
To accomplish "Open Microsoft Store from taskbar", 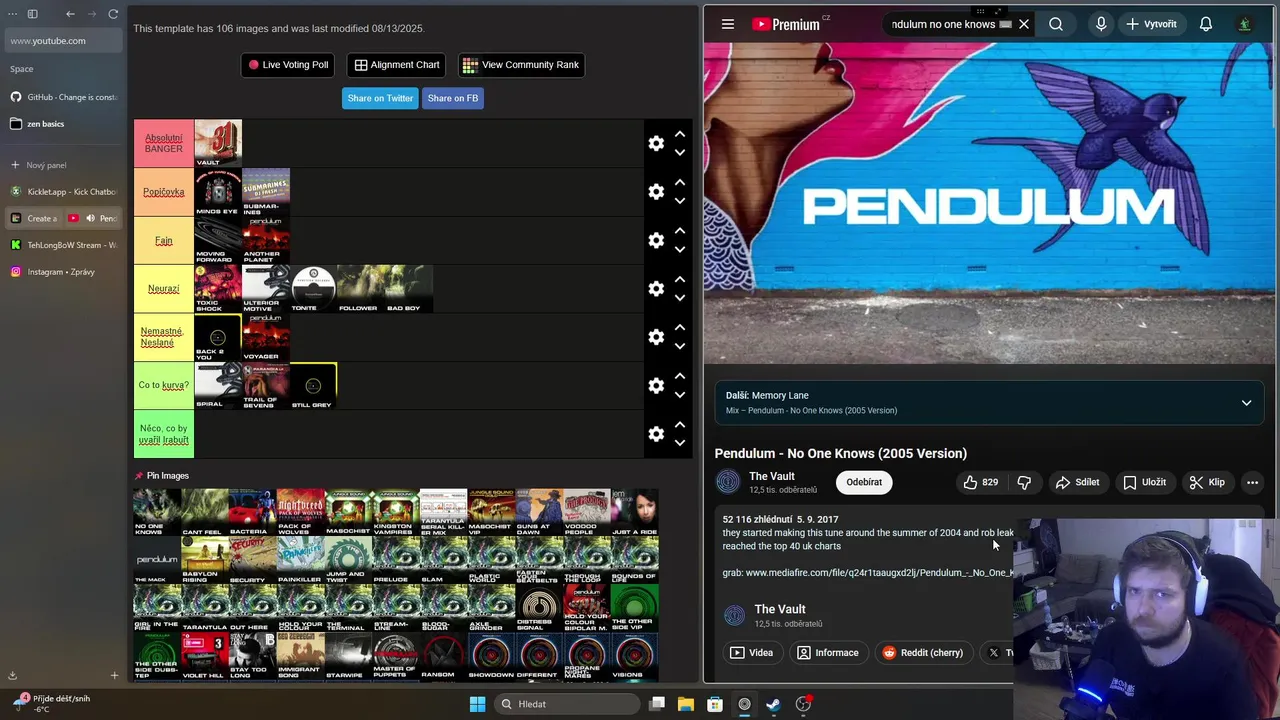I will [x=715, y=704].
